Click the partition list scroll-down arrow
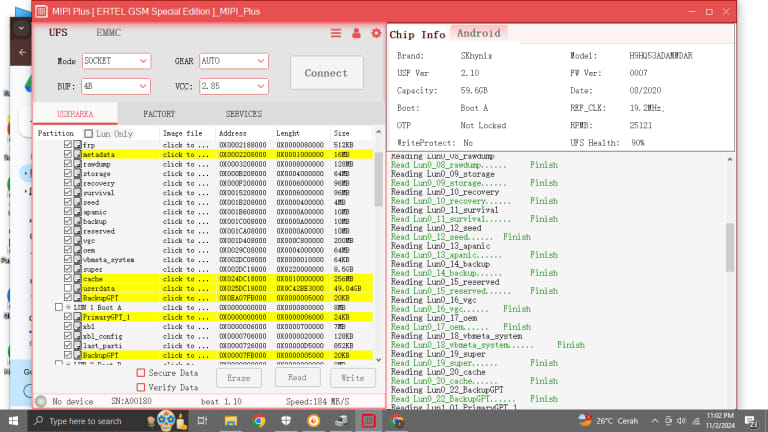The width and height of the screenshot is (768, 432). click(x=378, y=360)
